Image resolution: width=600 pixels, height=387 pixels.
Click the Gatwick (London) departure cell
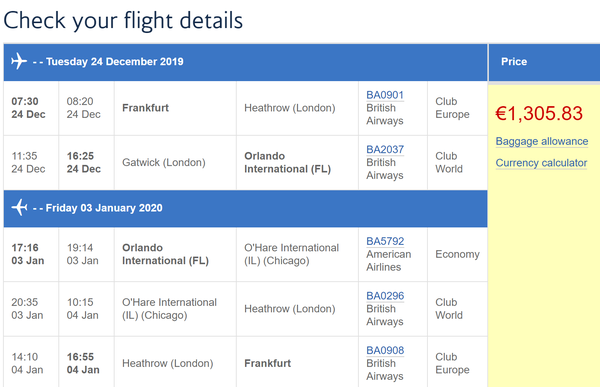coord(175,162)
